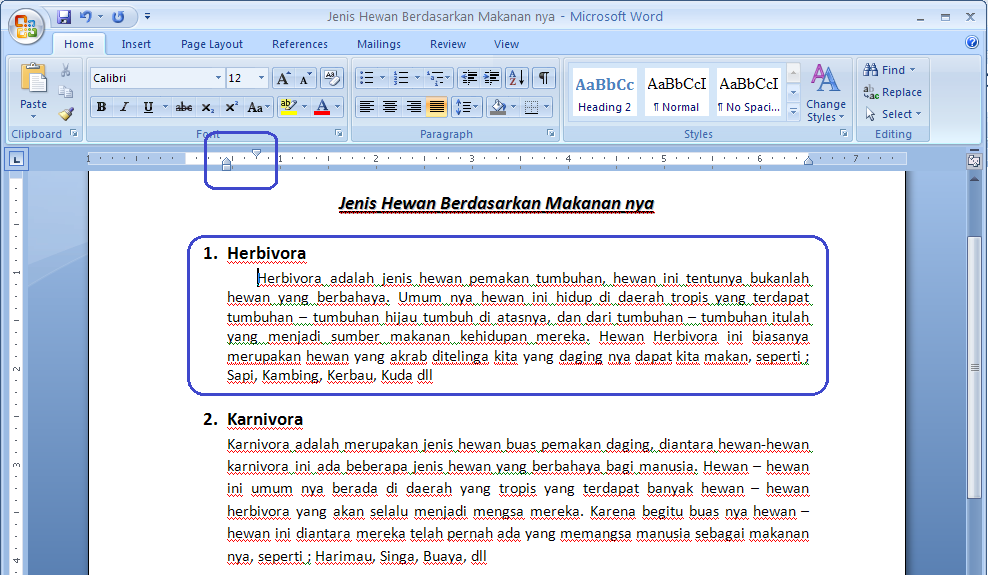The width and height of the screenshot is (988, 575).
Task: Apply strikethrough formatting
Action: (x=184, y=107)
